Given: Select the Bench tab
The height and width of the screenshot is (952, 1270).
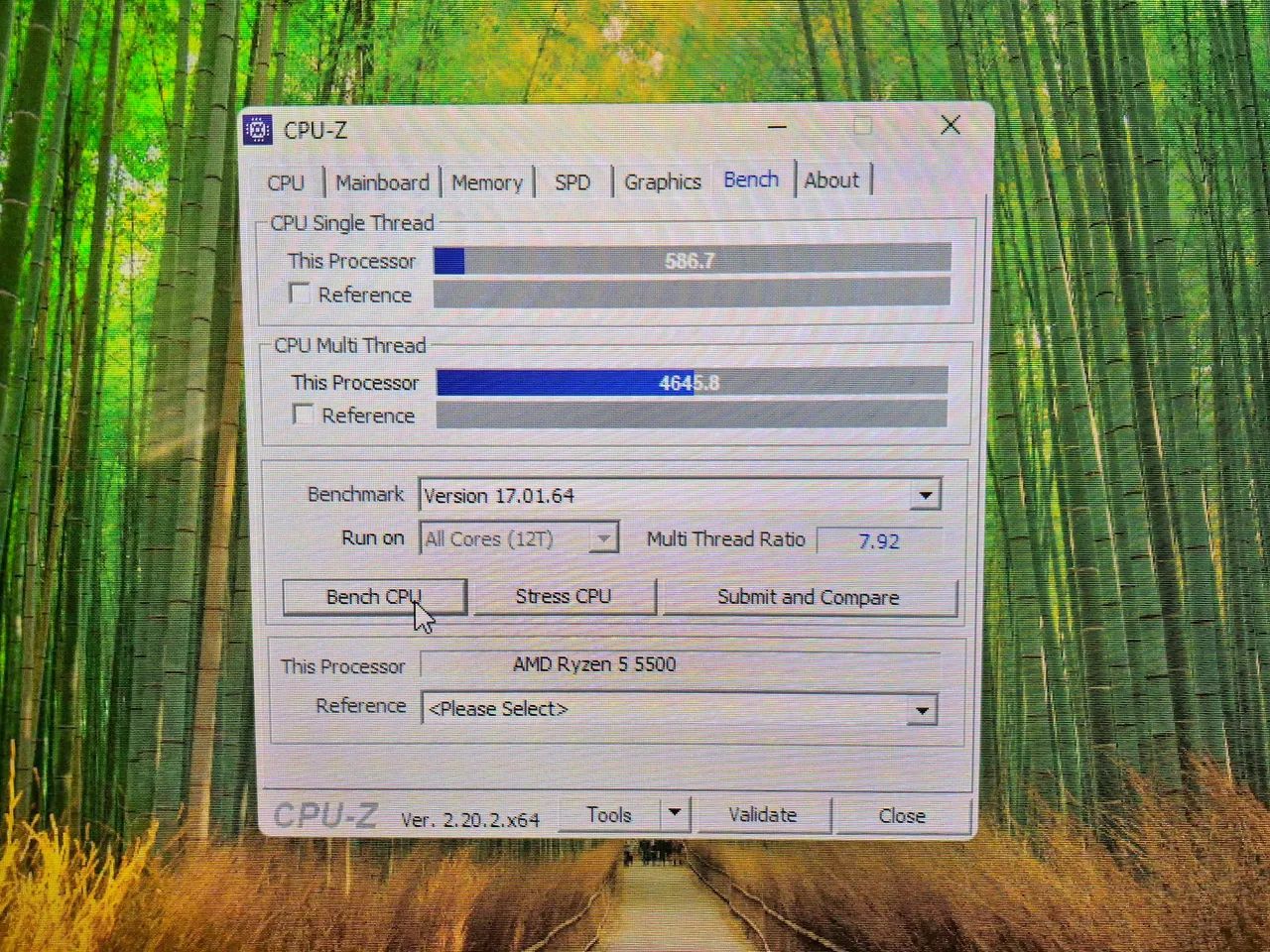Looking at the screenshot, I should point(751,179).
